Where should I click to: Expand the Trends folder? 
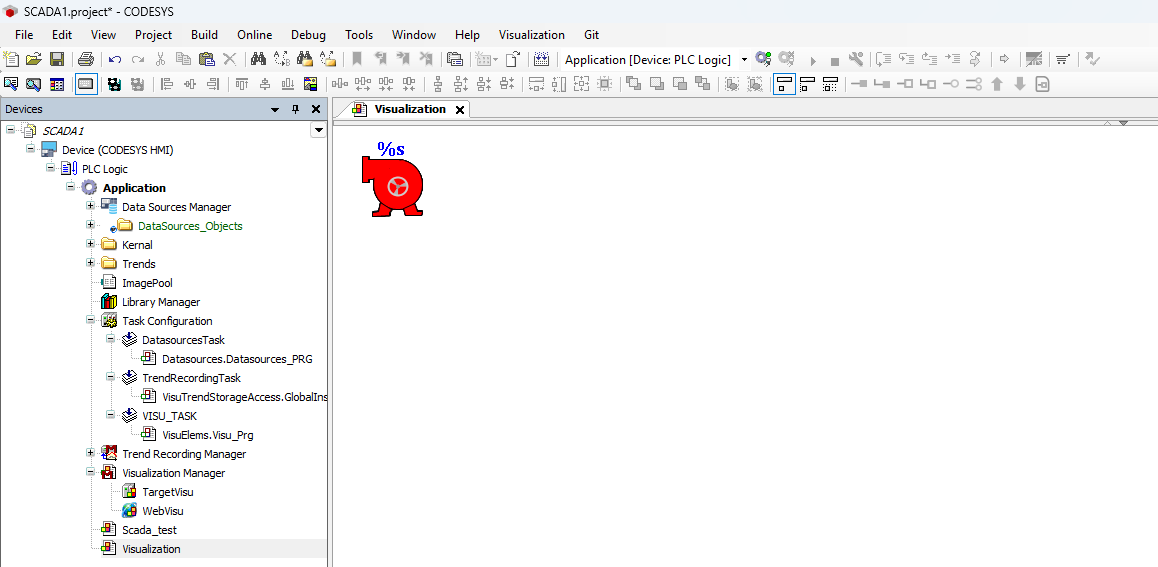tap(90, 264)
